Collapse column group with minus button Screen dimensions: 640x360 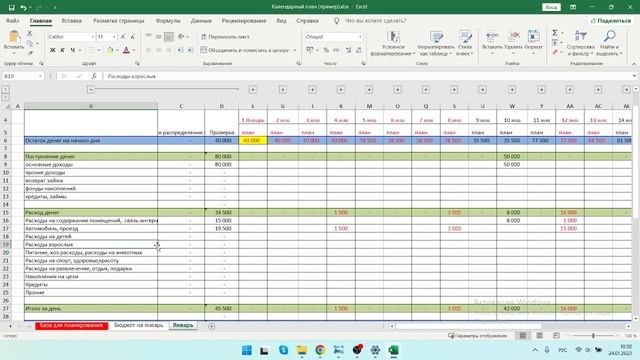(x=91, y=89)
